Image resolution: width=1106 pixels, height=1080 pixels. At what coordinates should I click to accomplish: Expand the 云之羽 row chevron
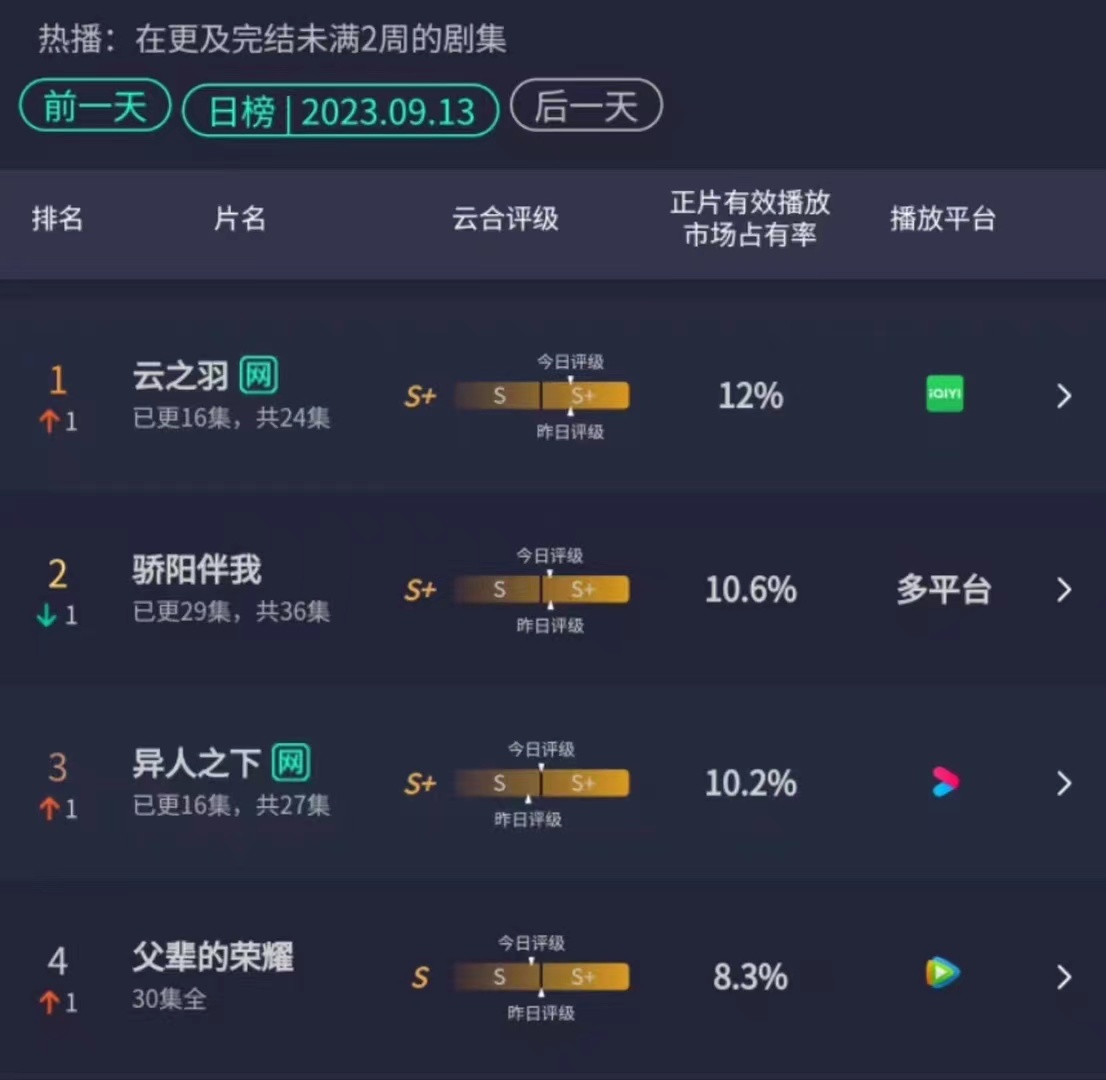pyautogui.click(x=1064, y=396)
